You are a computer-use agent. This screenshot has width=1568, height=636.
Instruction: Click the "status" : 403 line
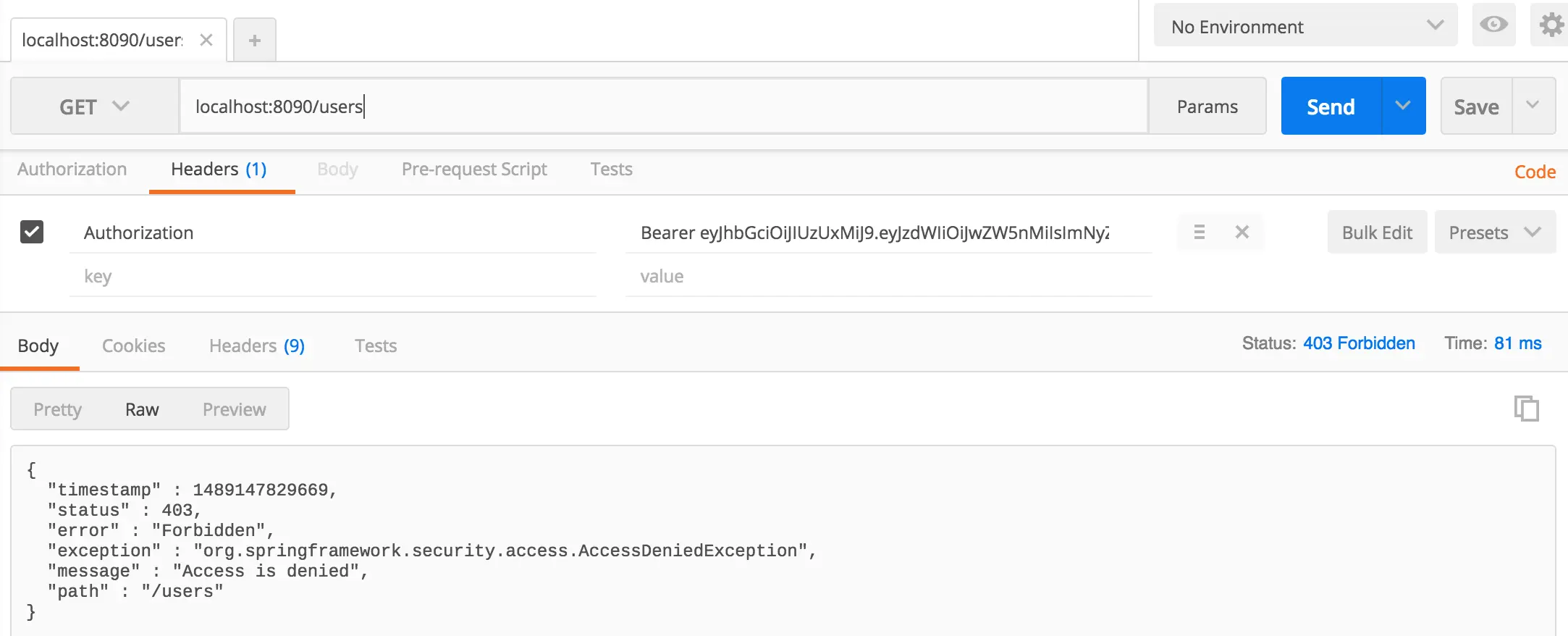click(x=125, y=510)
